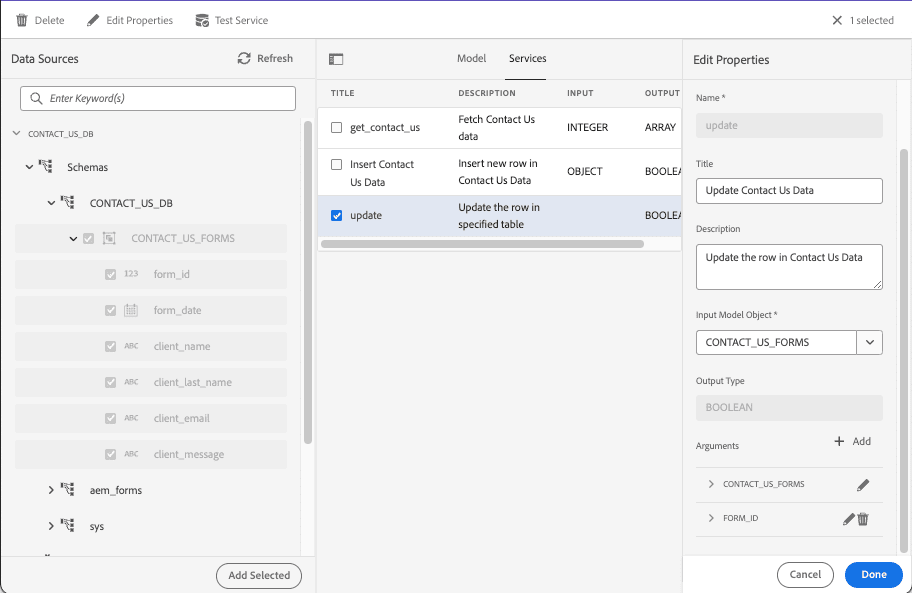Expand the aem_forms schema
This screenshot has height=593, width=912.
(x=51, y=490)
